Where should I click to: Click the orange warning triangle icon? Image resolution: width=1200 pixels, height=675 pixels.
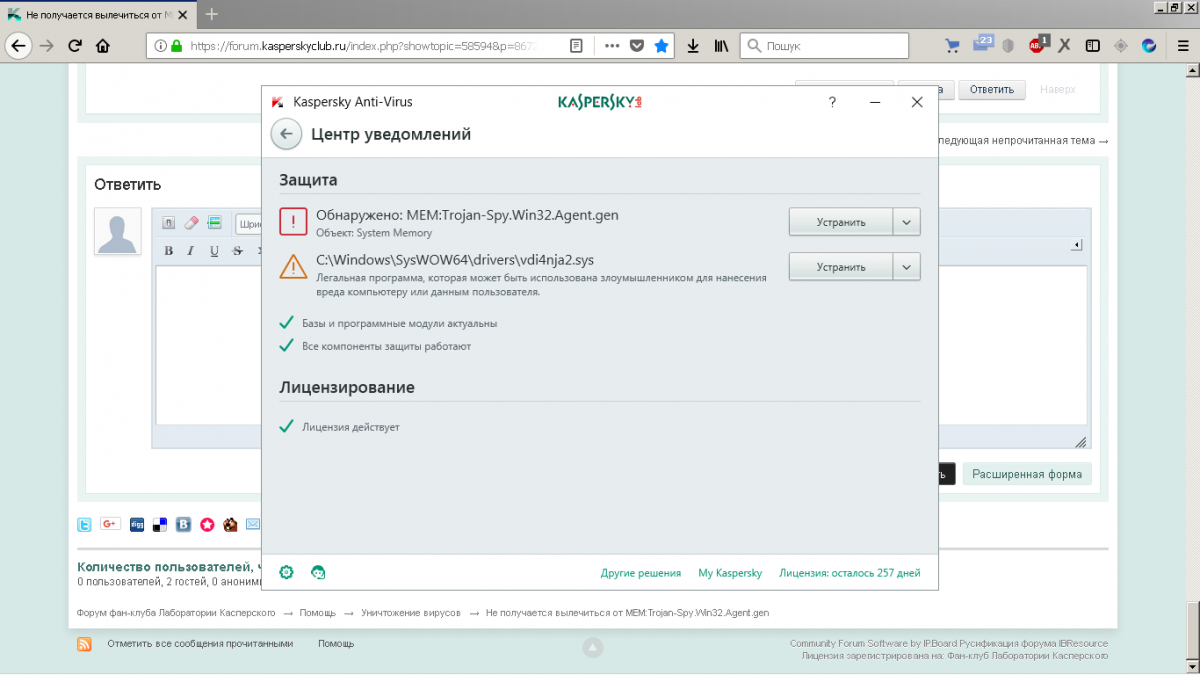coord(293,266)
